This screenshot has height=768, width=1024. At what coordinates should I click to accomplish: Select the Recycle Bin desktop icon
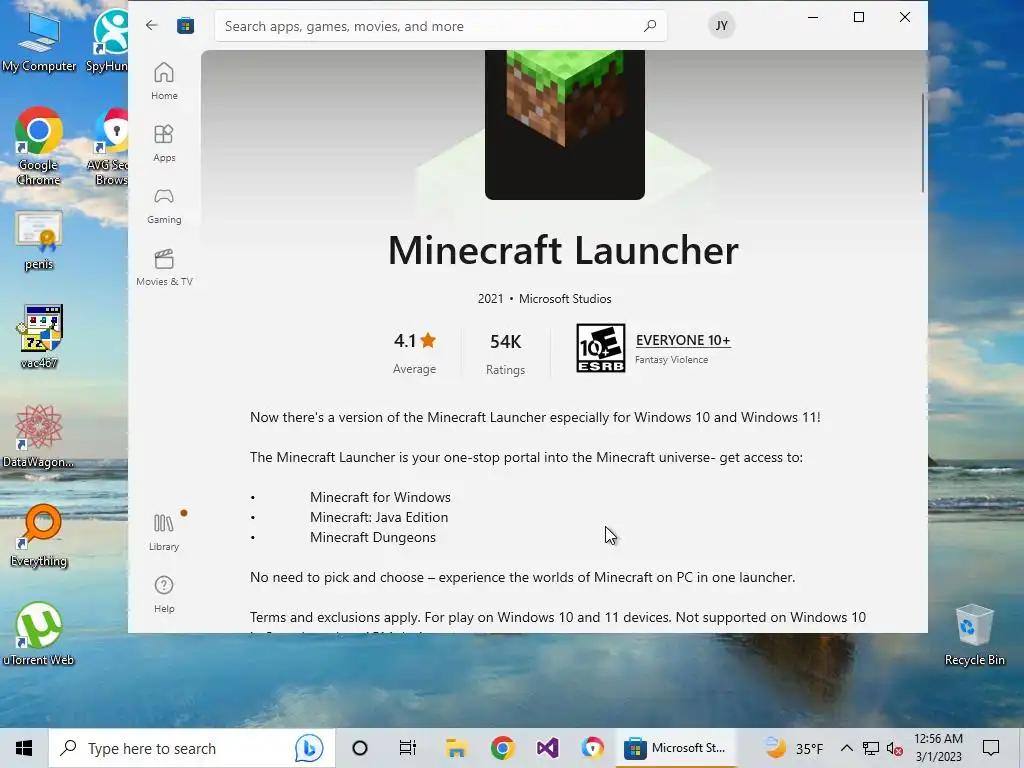pos(974,635)
